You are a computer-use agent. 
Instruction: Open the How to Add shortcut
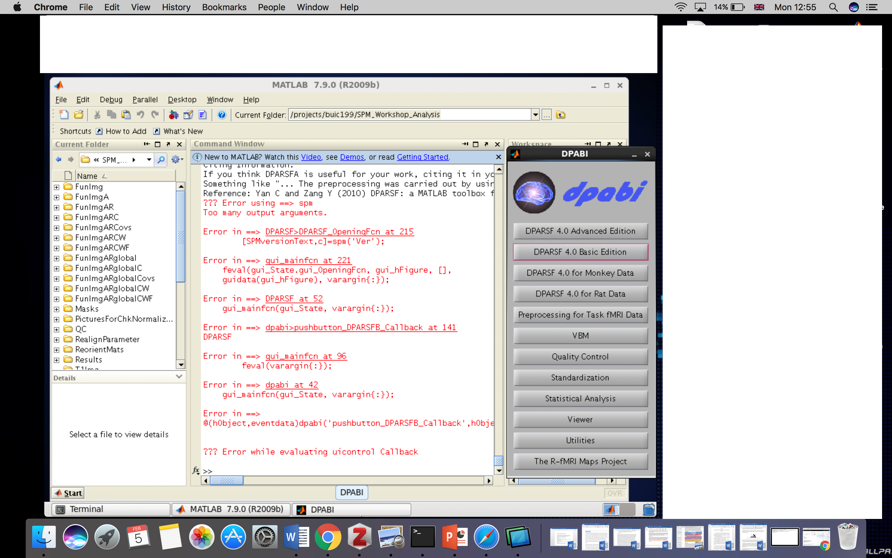[121, 131]
